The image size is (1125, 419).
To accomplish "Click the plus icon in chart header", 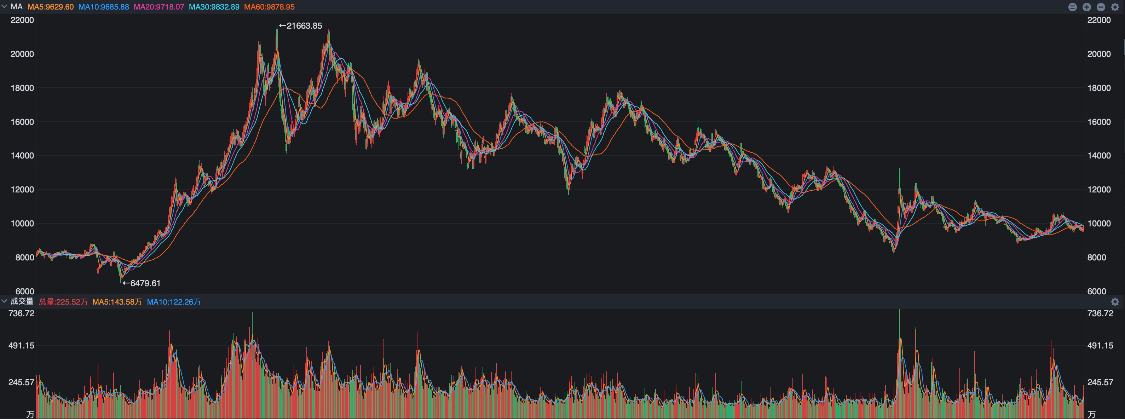I will tap(1087, 7).
